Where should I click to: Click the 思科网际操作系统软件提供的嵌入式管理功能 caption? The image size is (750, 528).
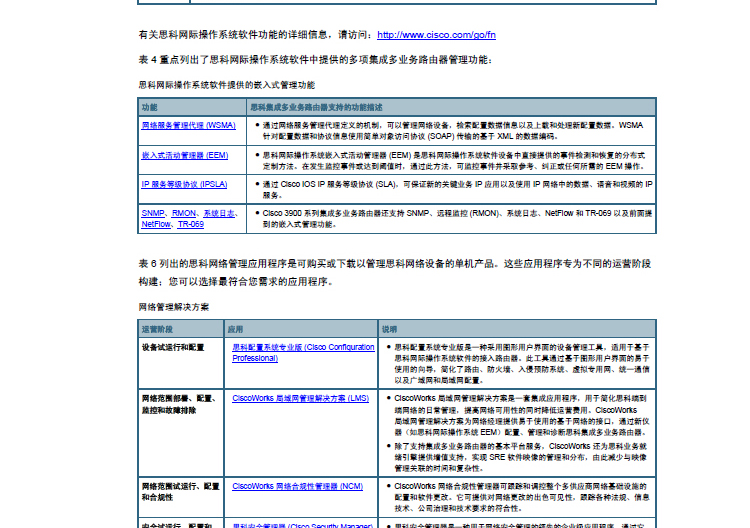(227, 85)
